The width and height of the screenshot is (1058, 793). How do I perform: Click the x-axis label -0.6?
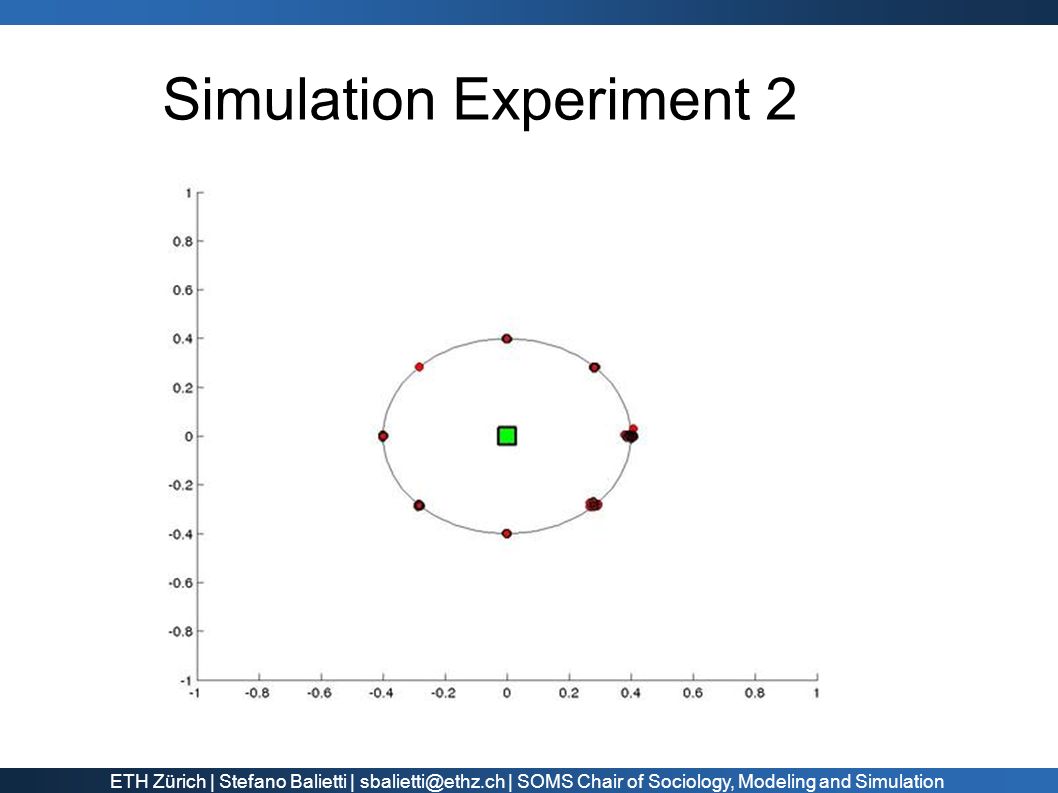(x=319, y=693)
